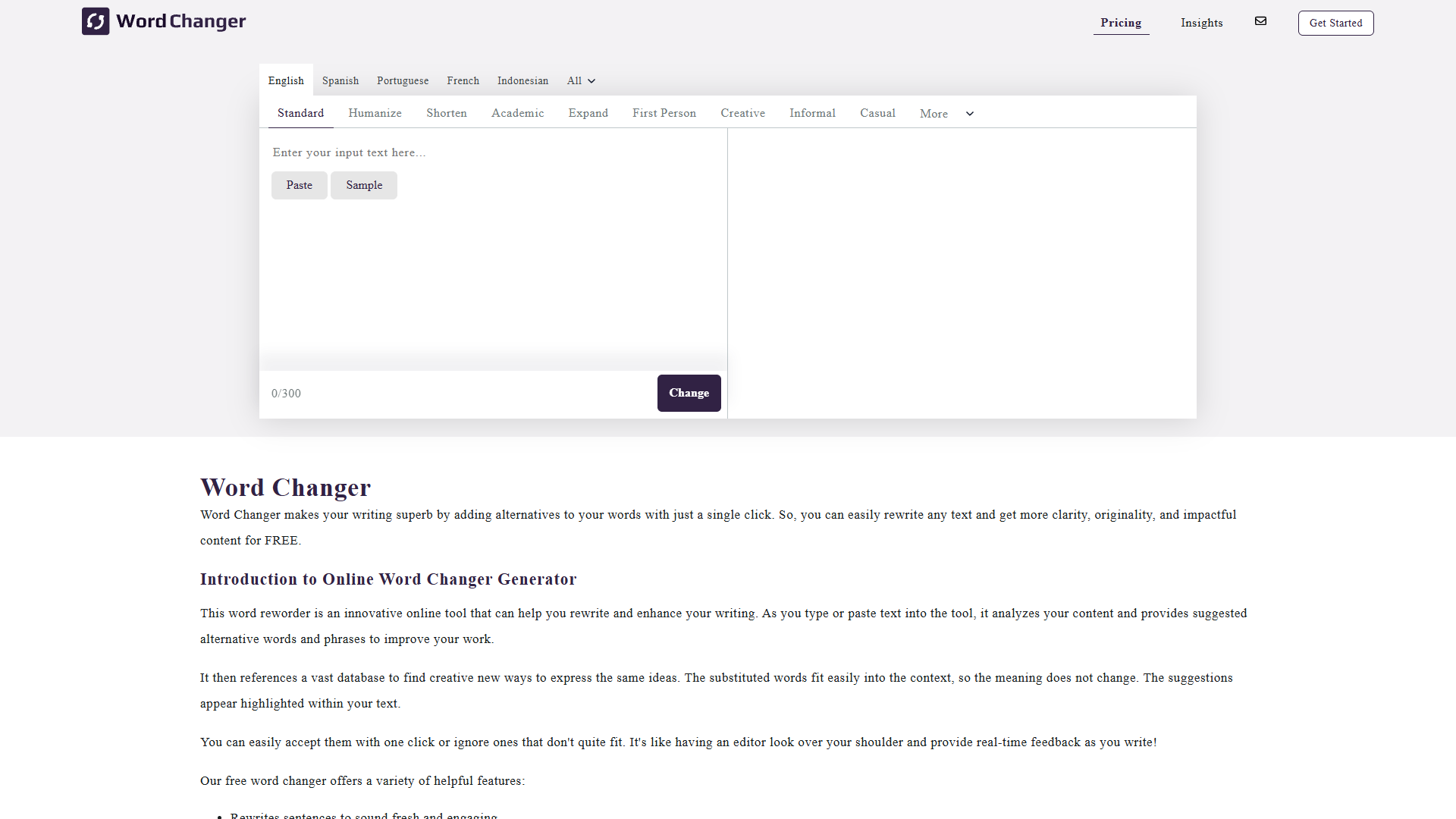Image resolution: width=1456 pixels, height=819 pixels.
Task: Select the Humanize mode tab
Action: click(375, 113)
